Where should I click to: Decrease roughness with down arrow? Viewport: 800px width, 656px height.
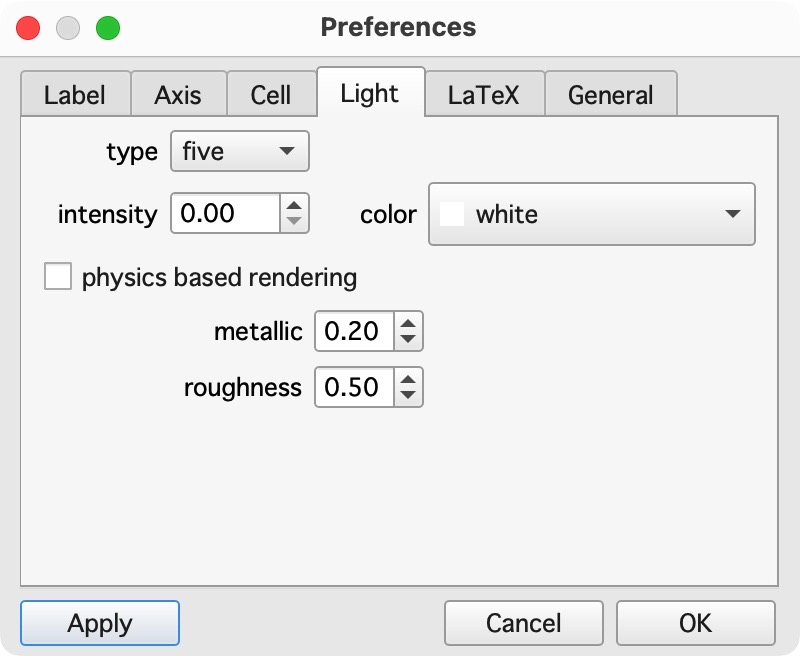(408, 395)
